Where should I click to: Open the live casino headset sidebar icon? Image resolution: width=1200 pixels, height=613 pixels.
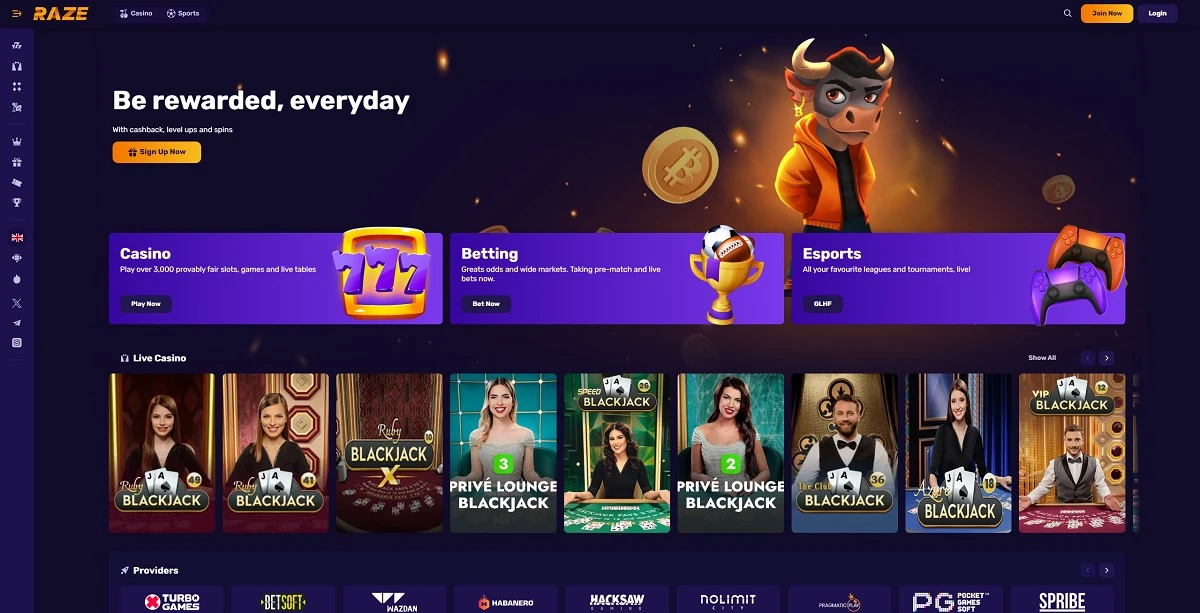[16, 66]
